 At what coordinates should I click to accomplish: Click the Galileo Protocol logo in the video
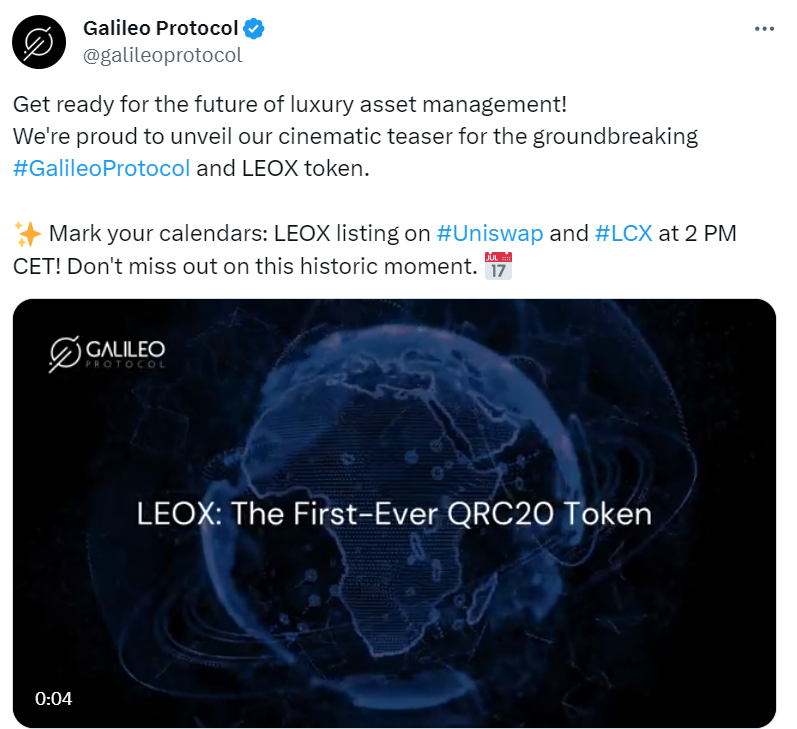point(107,354)
